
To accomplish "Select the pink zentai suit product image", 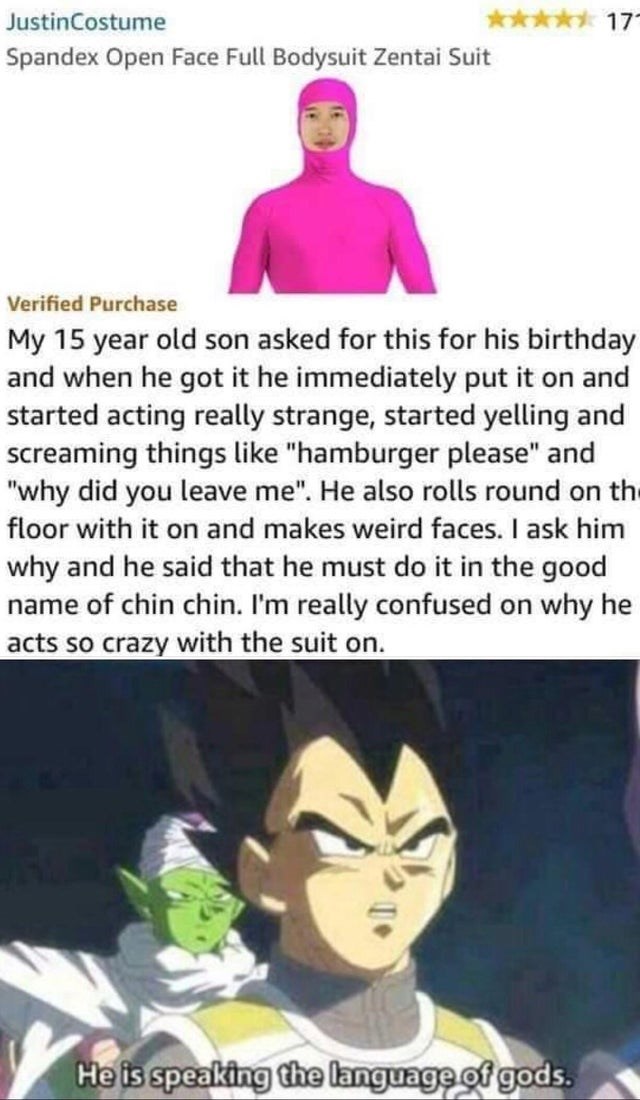I will click(x=332, y=186).
